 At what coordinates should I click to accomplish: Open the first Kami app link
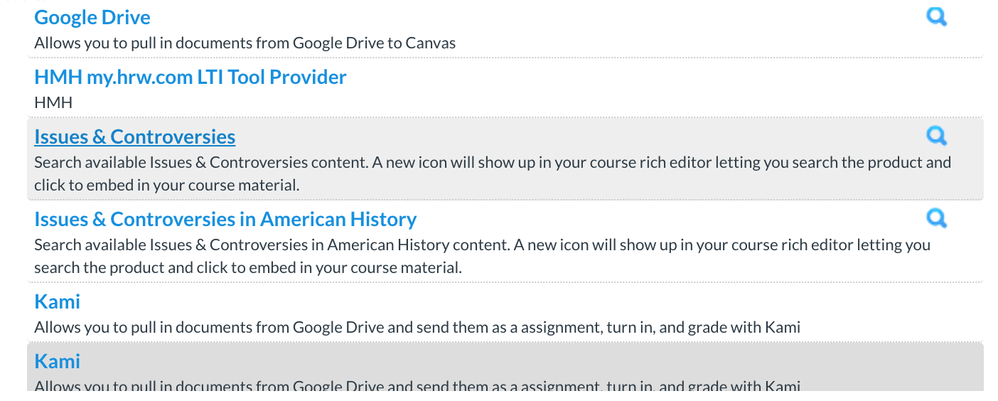[x=57, y=301]
